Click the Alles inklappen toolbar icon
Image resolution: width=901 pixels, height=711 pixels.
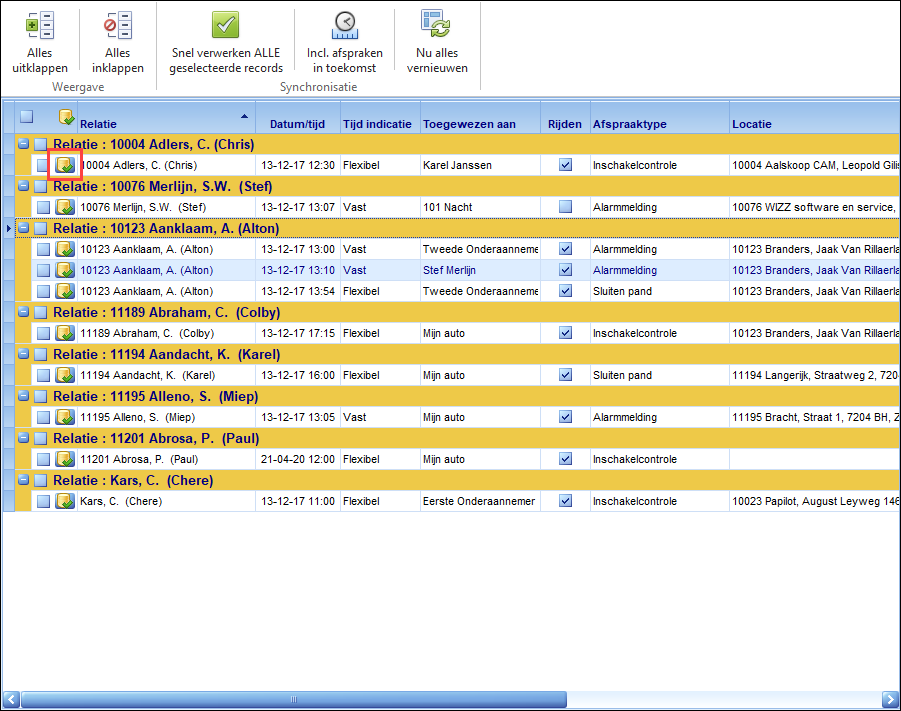pos(118,25)
